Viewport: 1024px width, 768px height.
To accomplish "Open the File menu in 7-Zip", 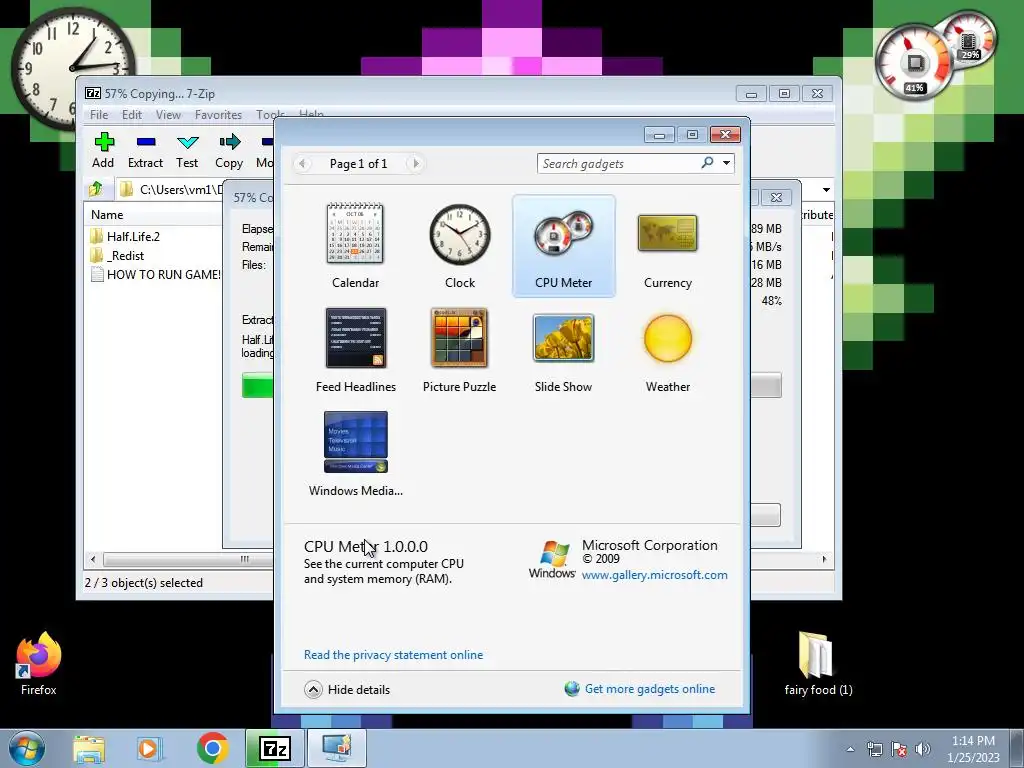I will pyautogui.click(x=99, y=114).
